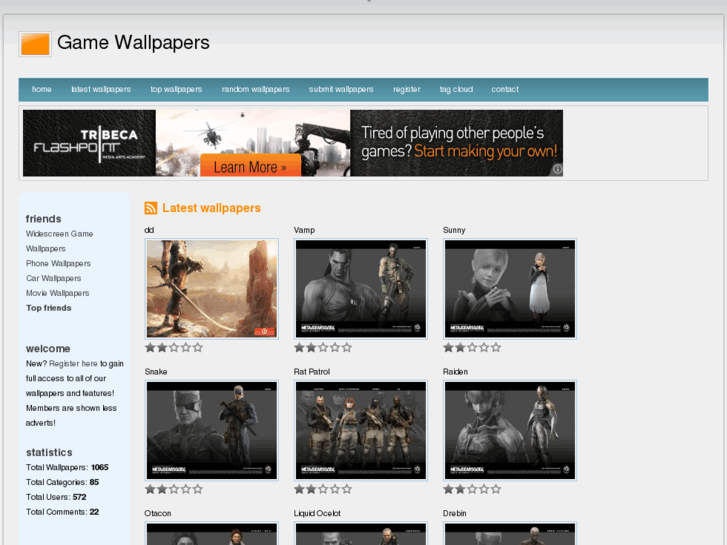Rate Raiden wallpaper four stars
The width and height of the screenshot is (727, 545).
tap(484, 489)
